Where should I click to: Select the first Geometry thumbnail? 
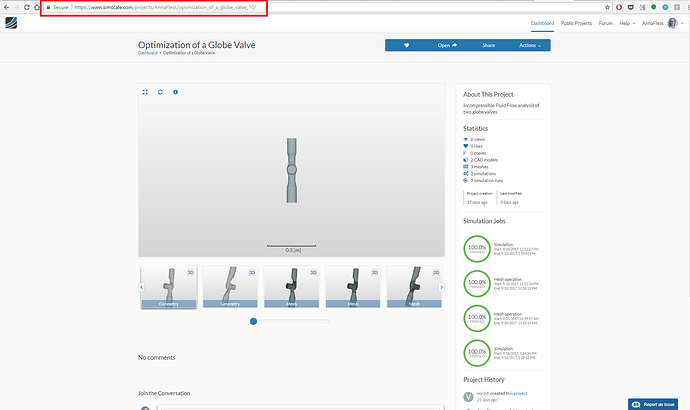[169, 287]
